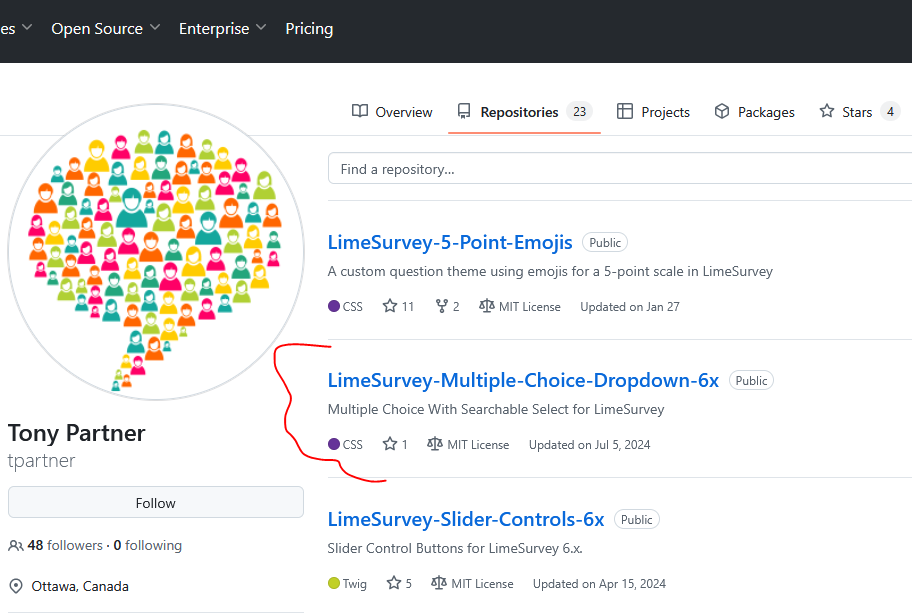The width and height of the screenshot is (912, 616).
Task: Open the Pricing page in header
Action: [309, 29]
